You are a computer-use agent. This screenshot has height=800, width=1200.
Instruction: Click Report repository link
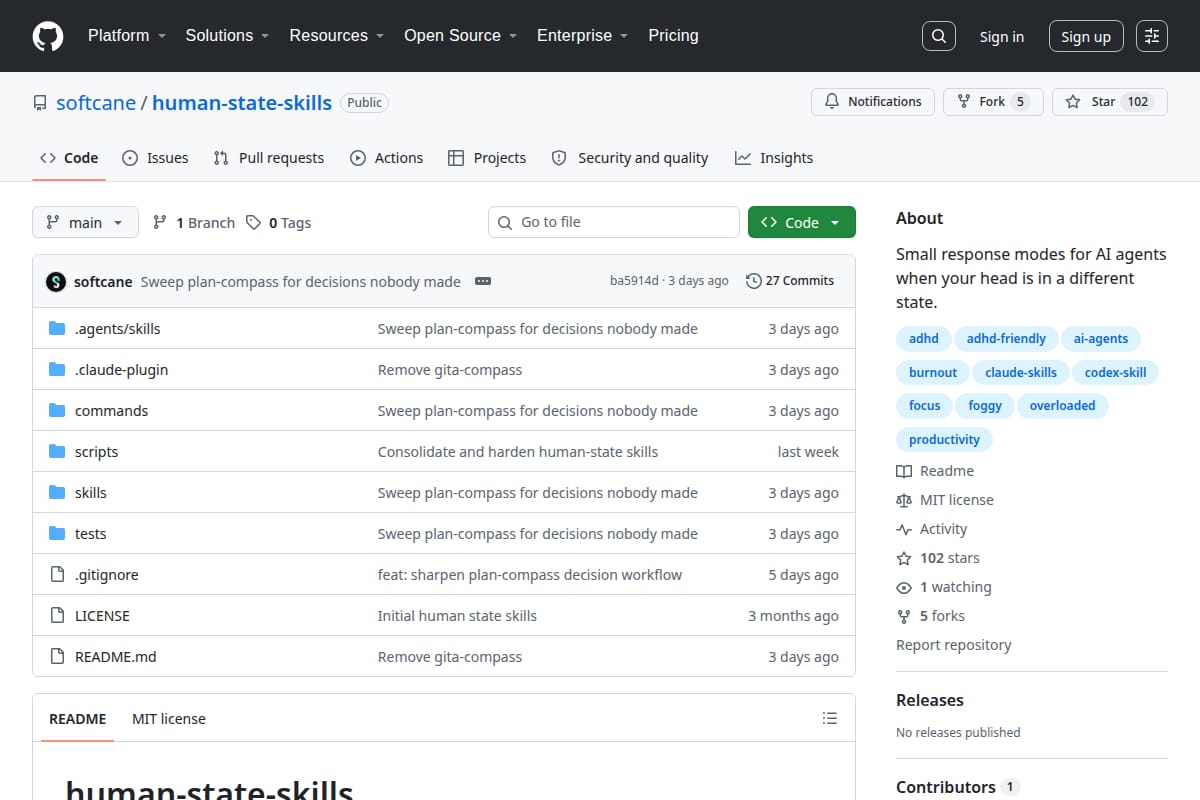(953, 645)
